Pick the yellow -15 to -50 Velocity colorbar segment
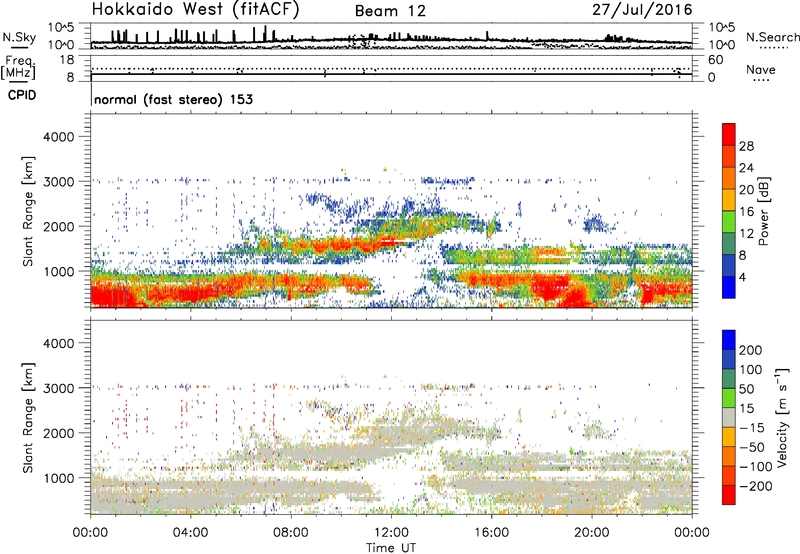This screenshot has width=800, height=554. pos(729,437)
